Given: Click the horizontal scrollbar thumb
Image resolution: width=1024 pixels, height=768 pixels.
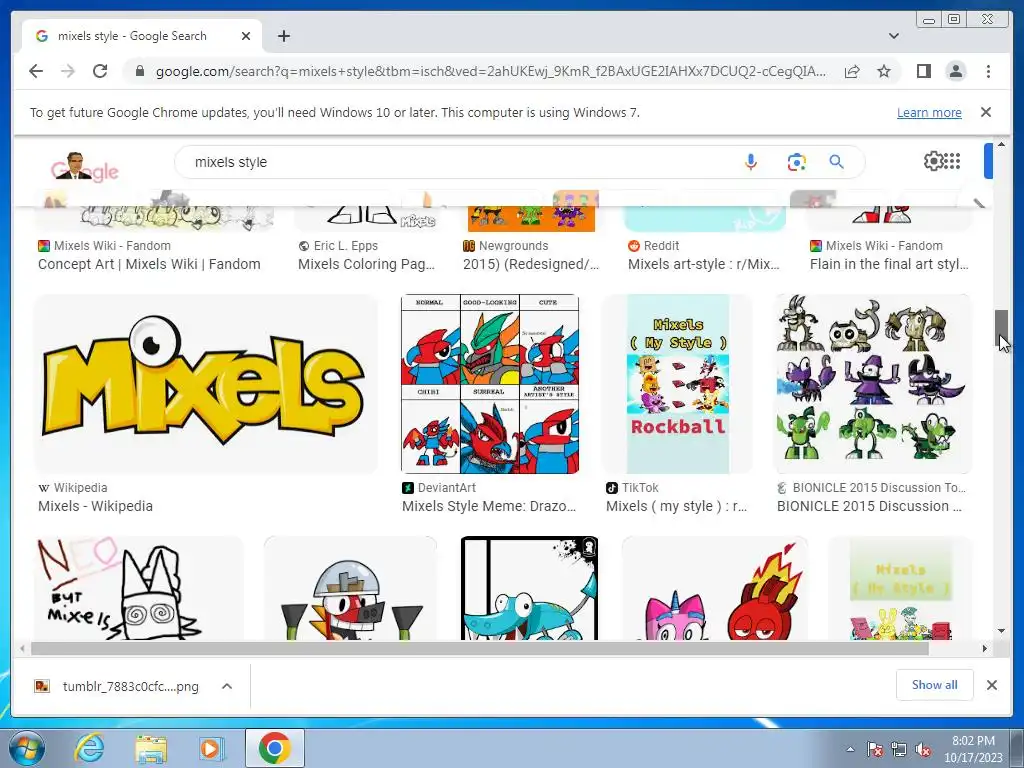Looking at the screenshot, I should pos(479,648).
